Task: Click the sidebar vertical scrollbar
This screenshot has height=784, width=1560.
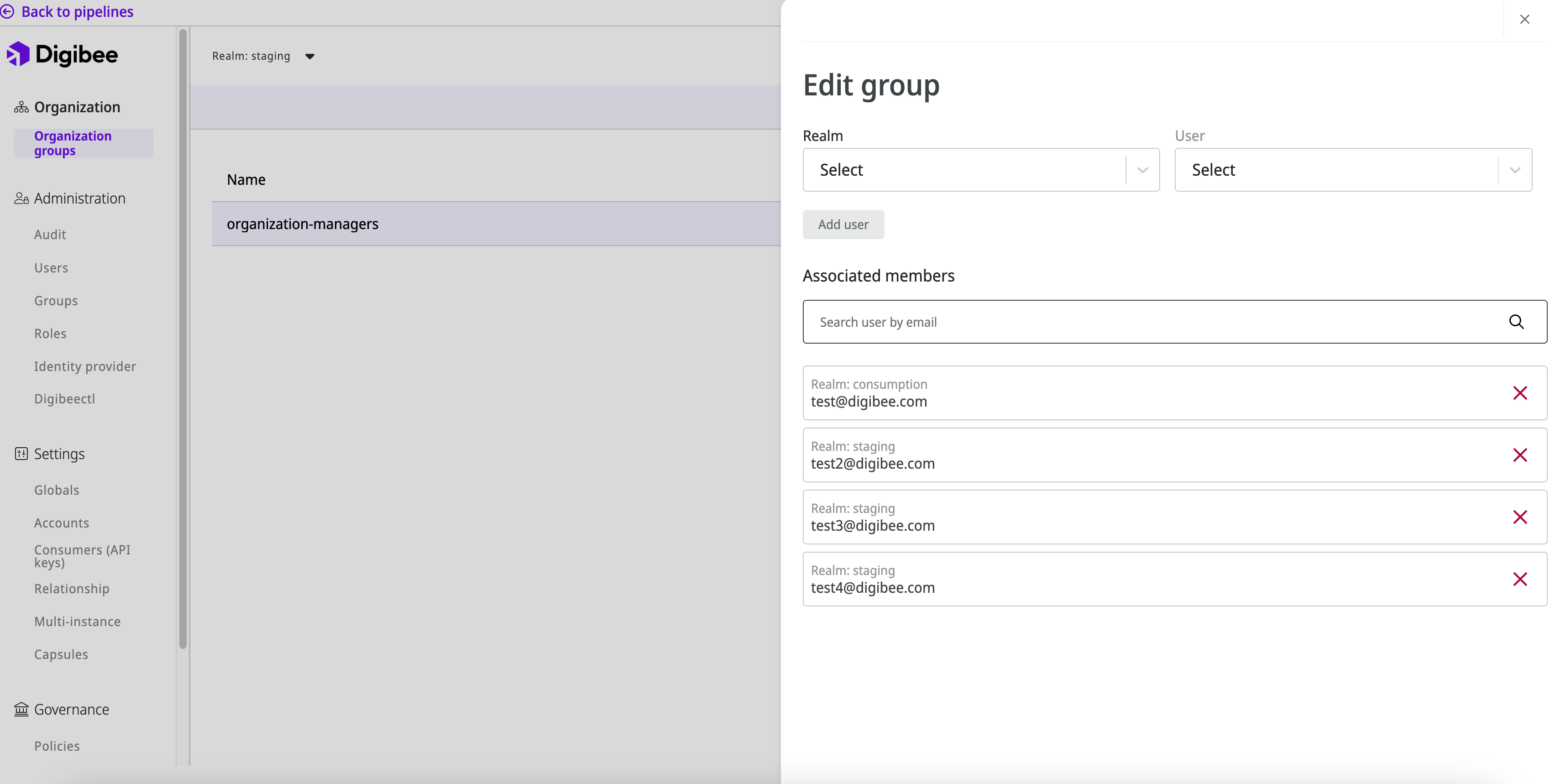Action: [x=183, y=339]
